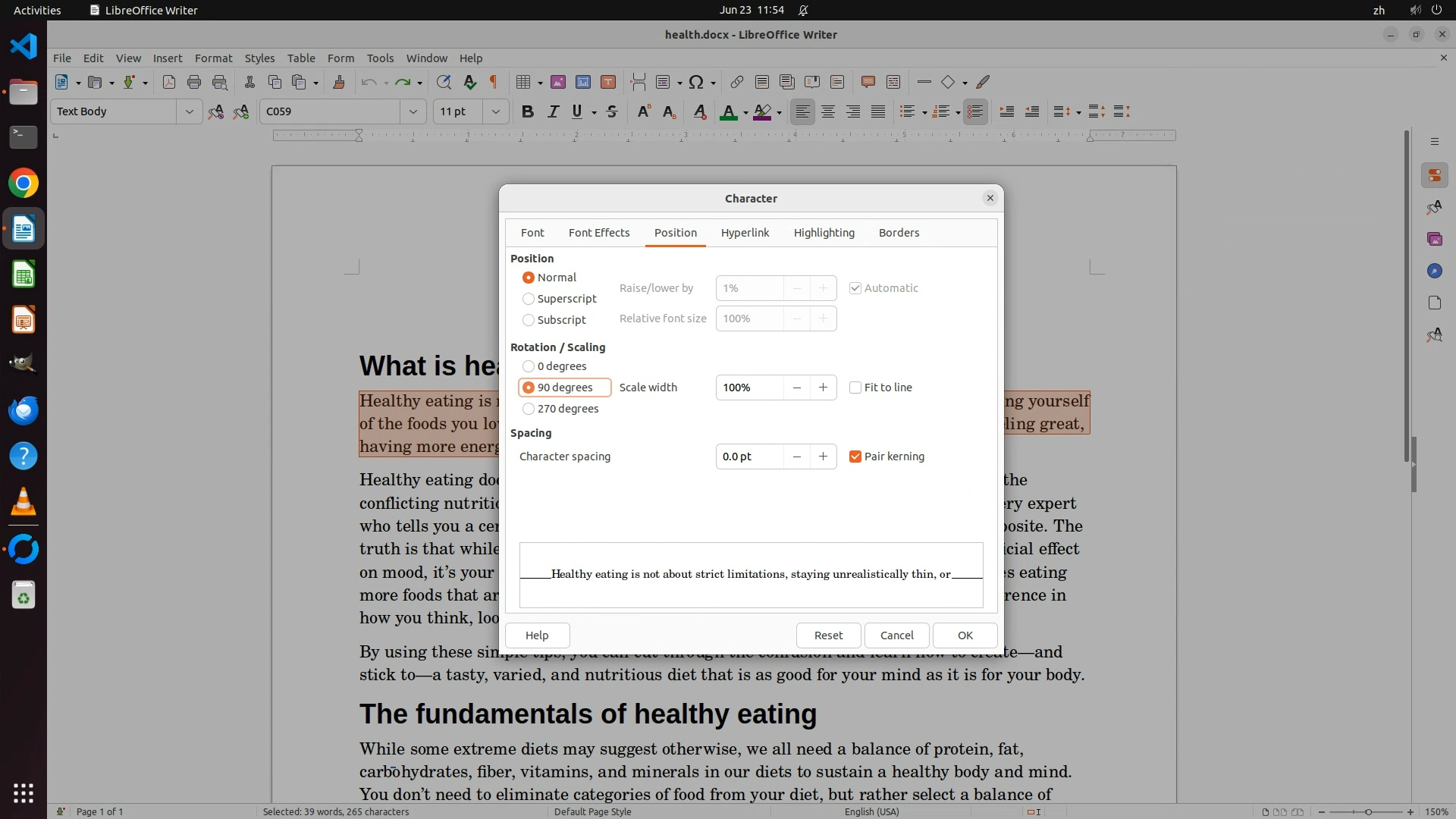Viewport: 1456px width, 819px height.
Task: Switch to the Font Effects tab
Action: [598, 233]
